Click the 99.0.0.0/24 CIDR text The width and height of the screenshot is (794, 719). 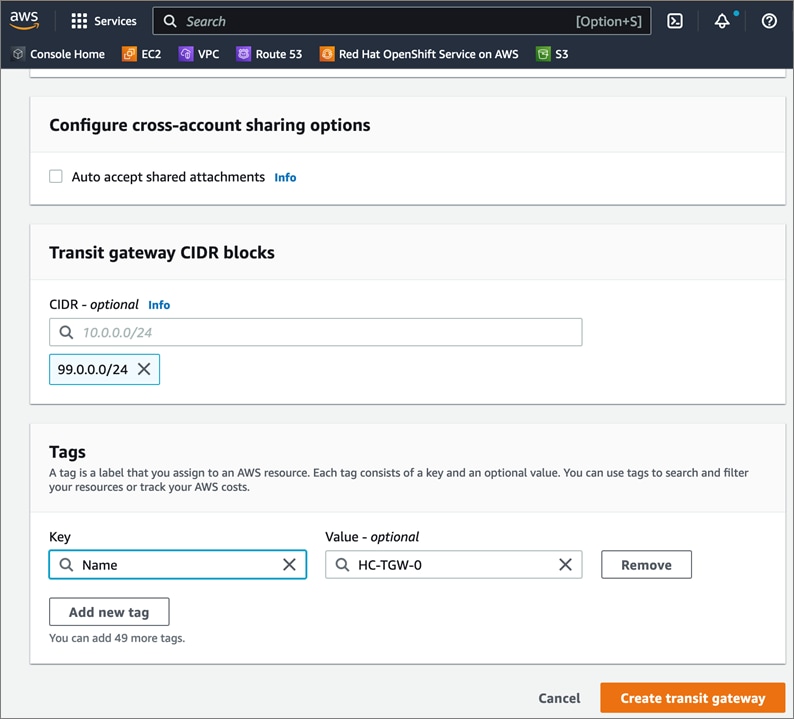[x=93, y=370]
